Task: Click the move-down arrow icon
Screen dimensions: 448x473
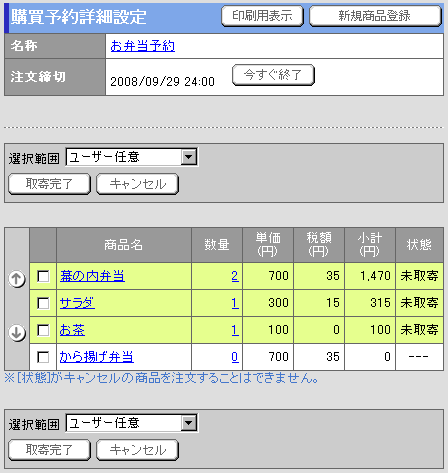Action: (17, 332)
